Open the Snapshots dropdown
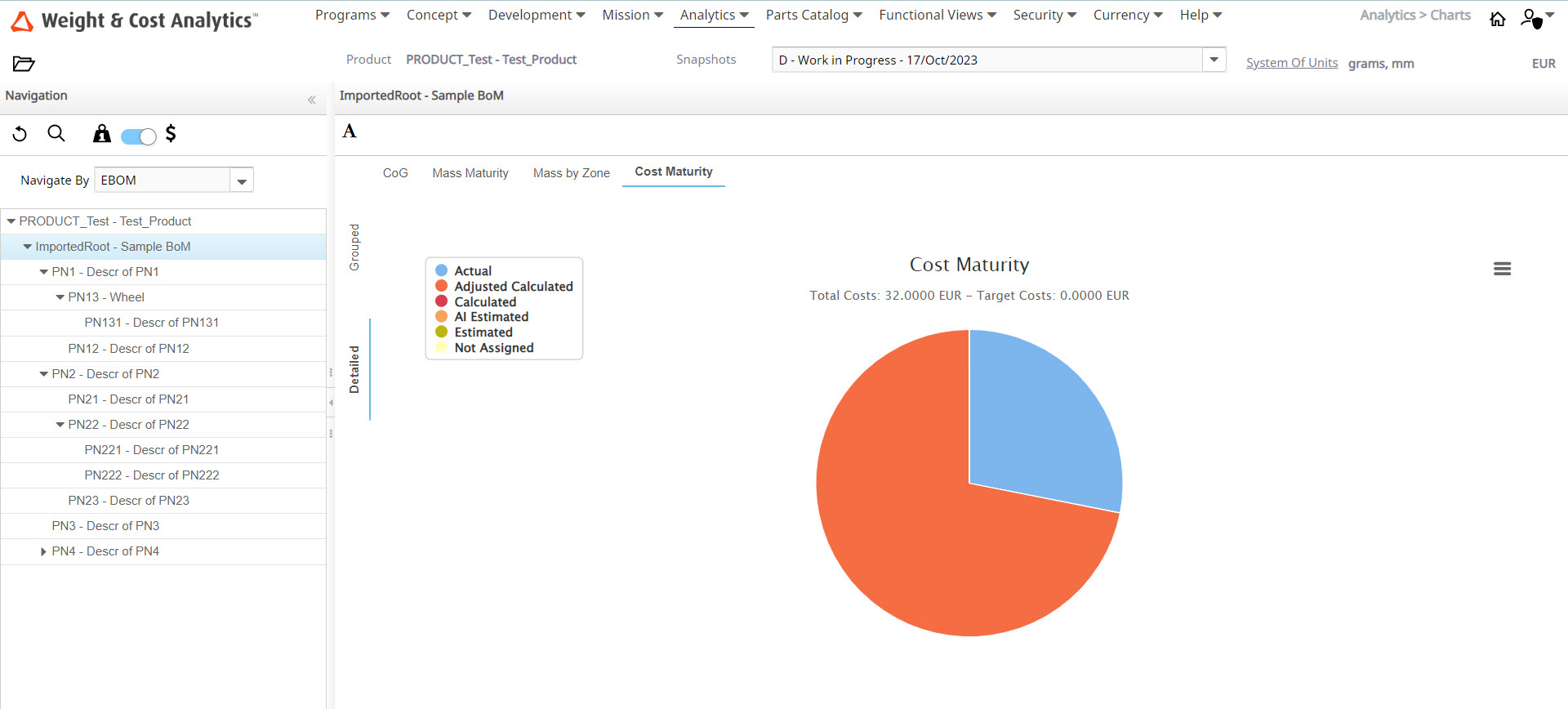The image size is (1568, 709). pos(1214,60)
